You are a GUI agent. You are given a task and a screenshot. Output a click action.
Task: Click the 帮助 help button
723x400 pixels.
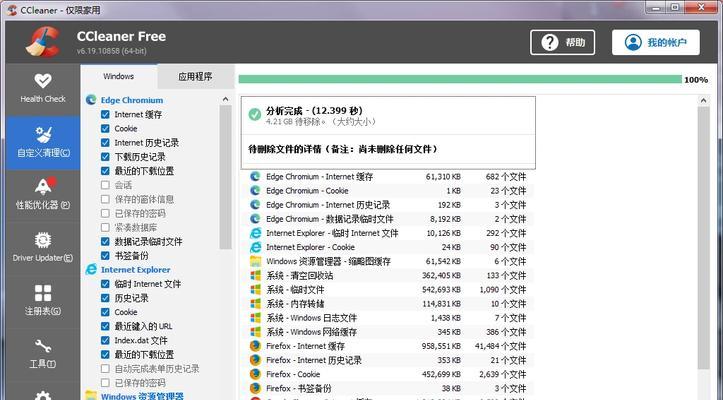coord(563,42)
